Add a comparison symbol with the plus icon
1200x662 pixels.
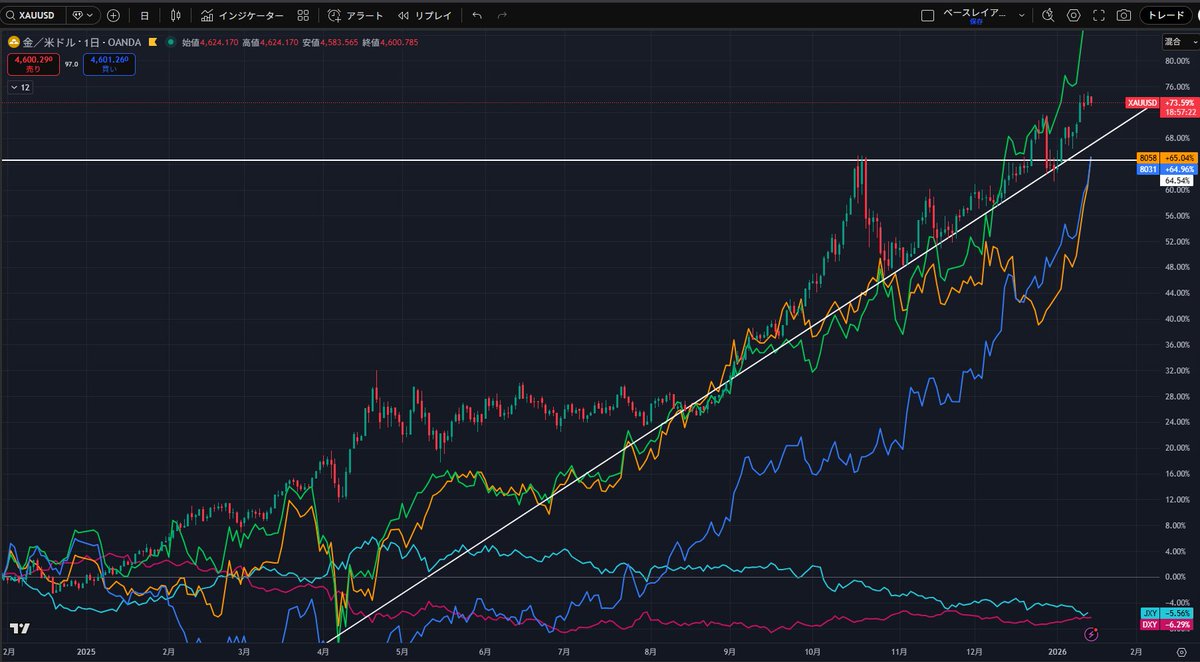click(x=113, y=15)
